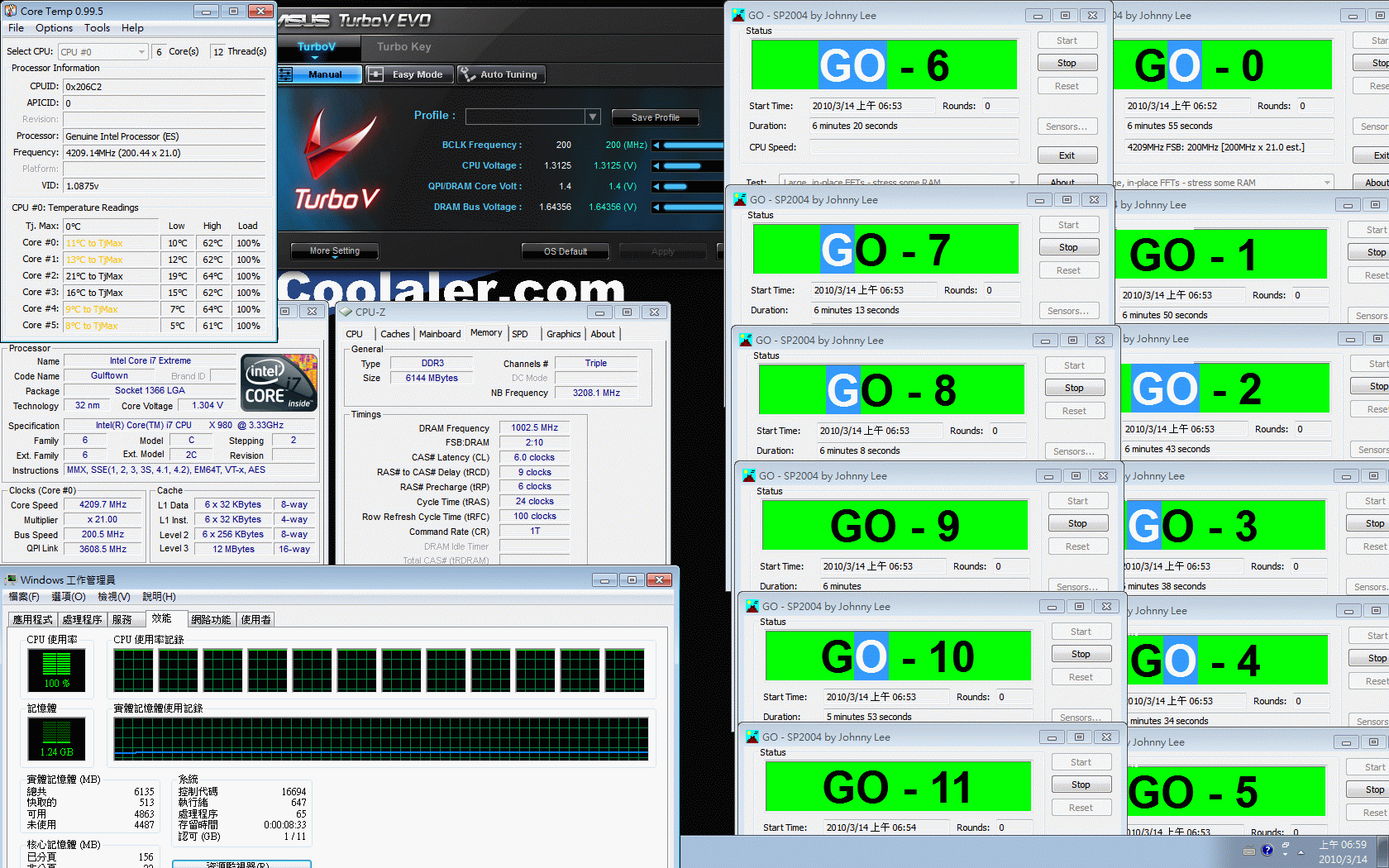
Task: Open the CPU tab in CPU-Z
Action: (354, 334)
